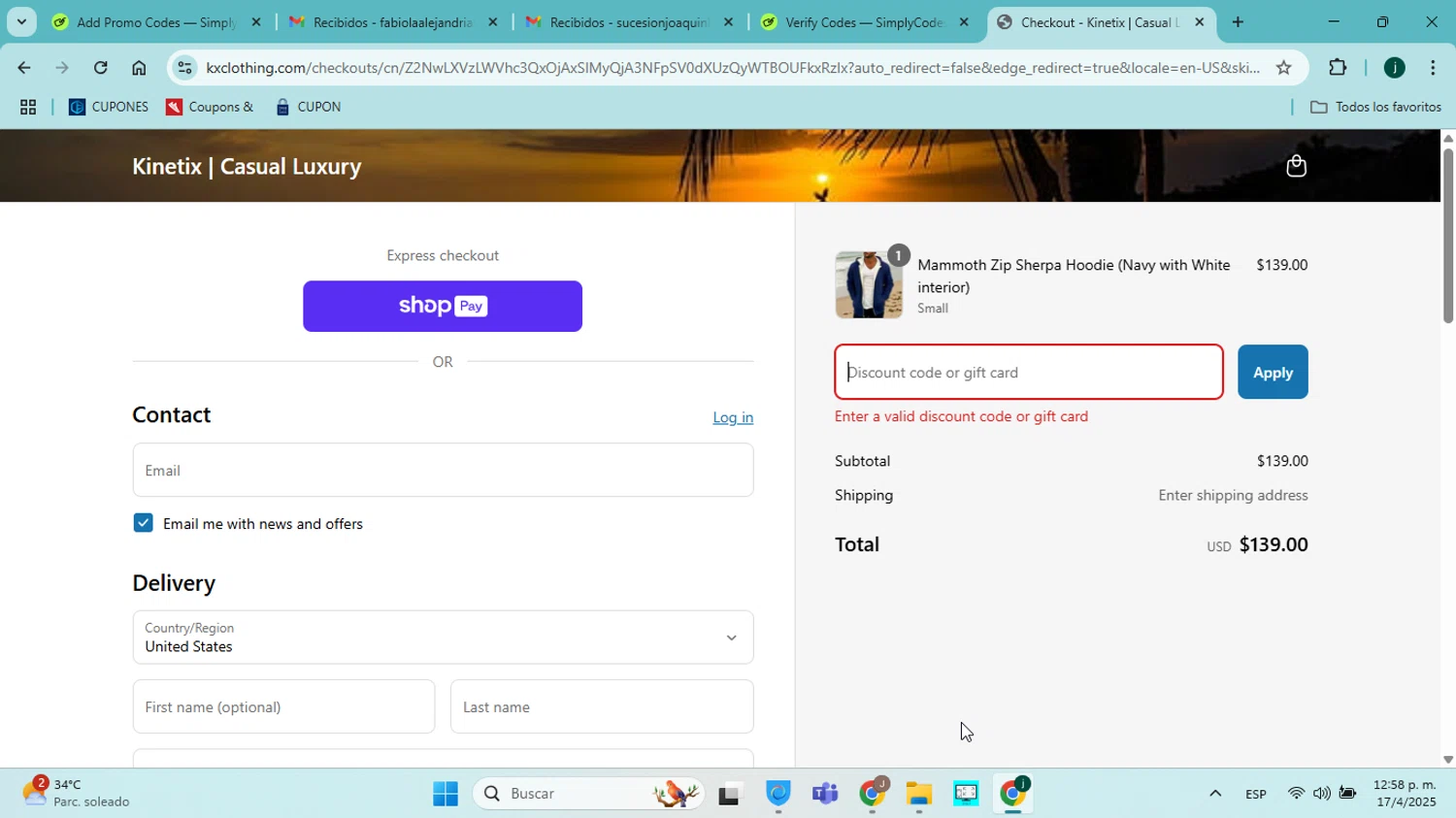Open Todos los favoritos folder
Image resolution: width=1456 pixels, height=818 pixels.
(1375, 107)
